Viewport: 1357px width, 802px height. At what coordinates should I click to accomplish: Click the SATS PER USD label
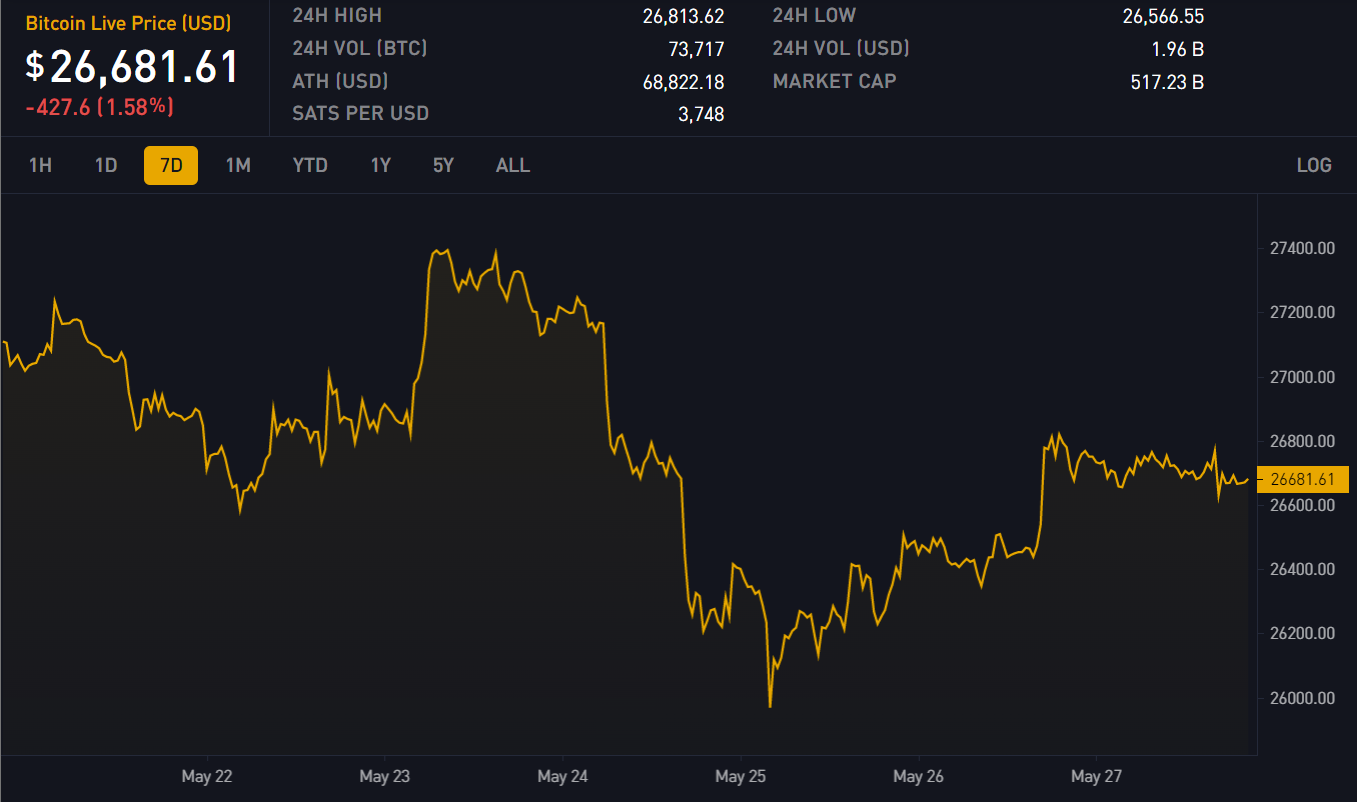(360, 114)
